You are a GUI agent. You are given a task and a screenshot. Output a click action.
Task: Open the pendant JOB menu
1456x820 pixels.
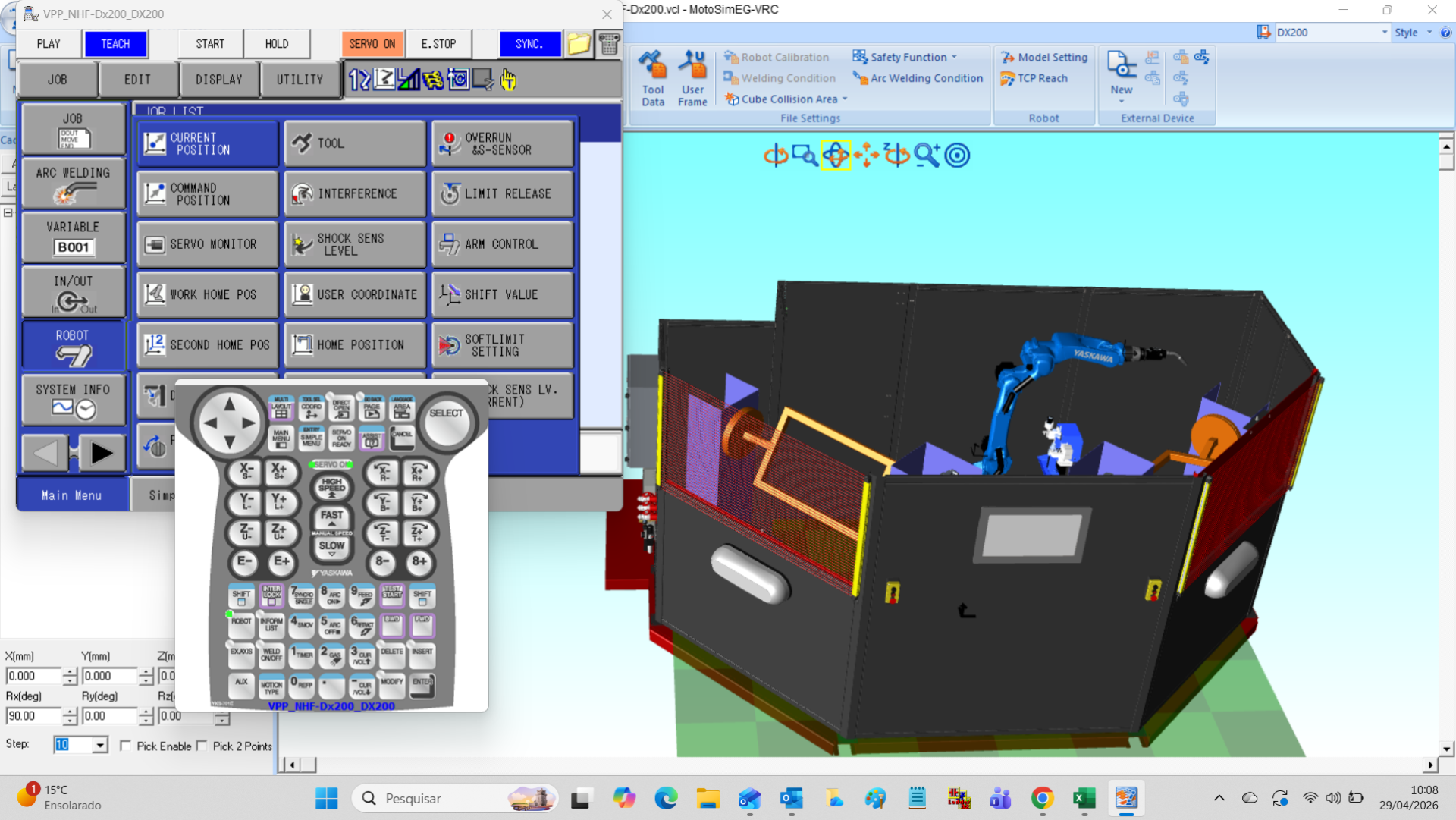(58, 80)
